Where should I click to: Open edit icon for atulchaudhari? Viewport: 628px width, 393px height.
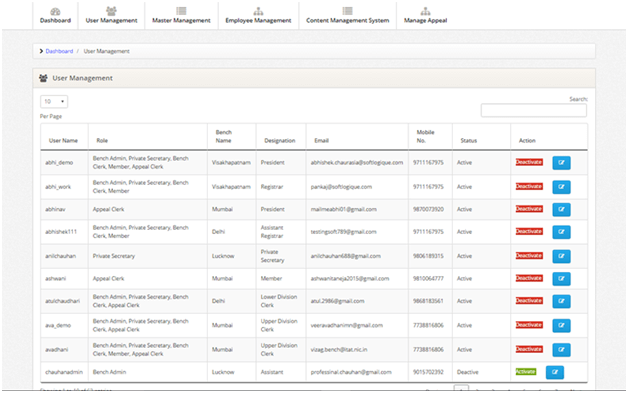tap(561, 301)
